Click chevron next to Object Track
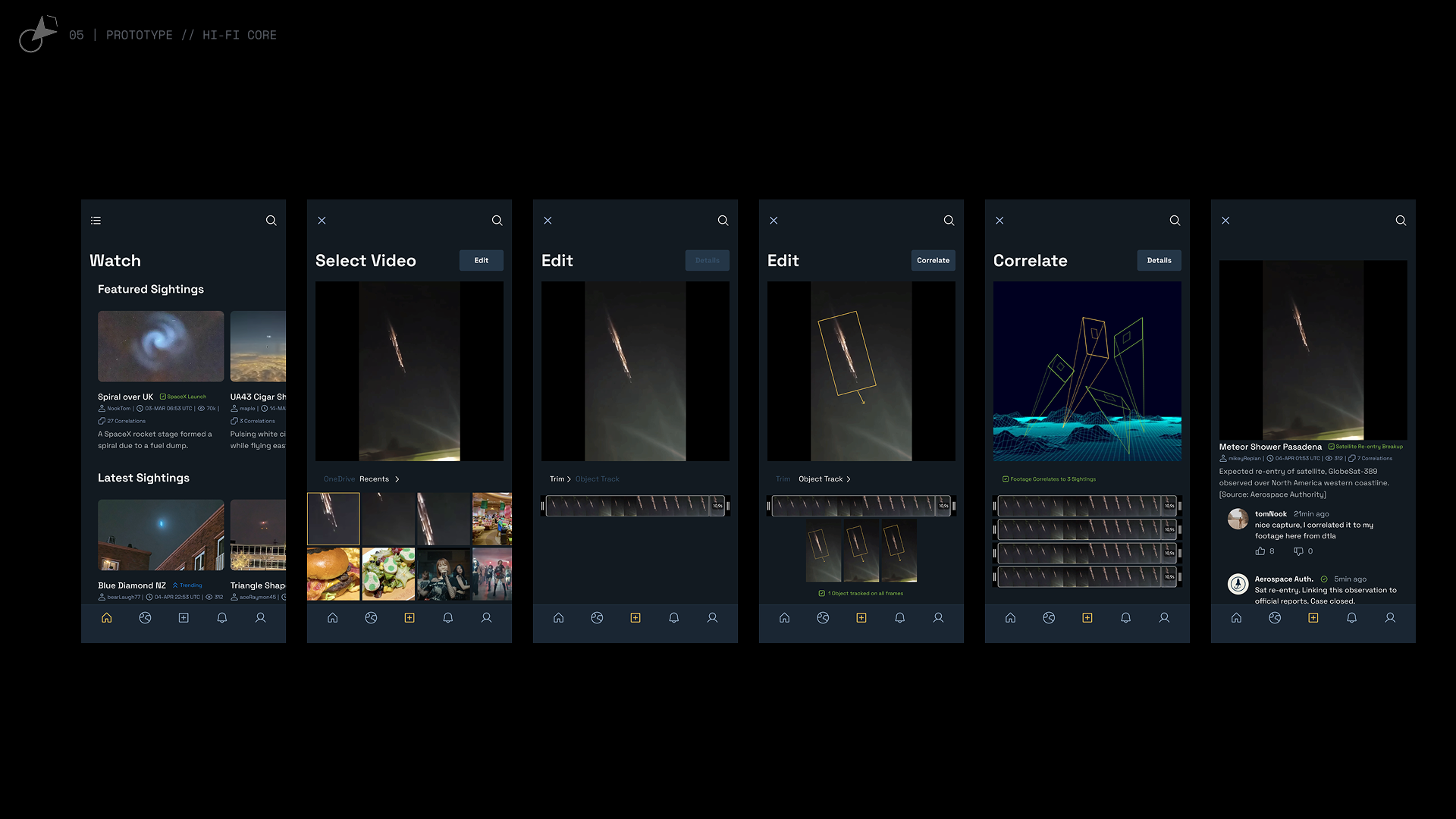The image size is (1456, 819). [849, 479]
